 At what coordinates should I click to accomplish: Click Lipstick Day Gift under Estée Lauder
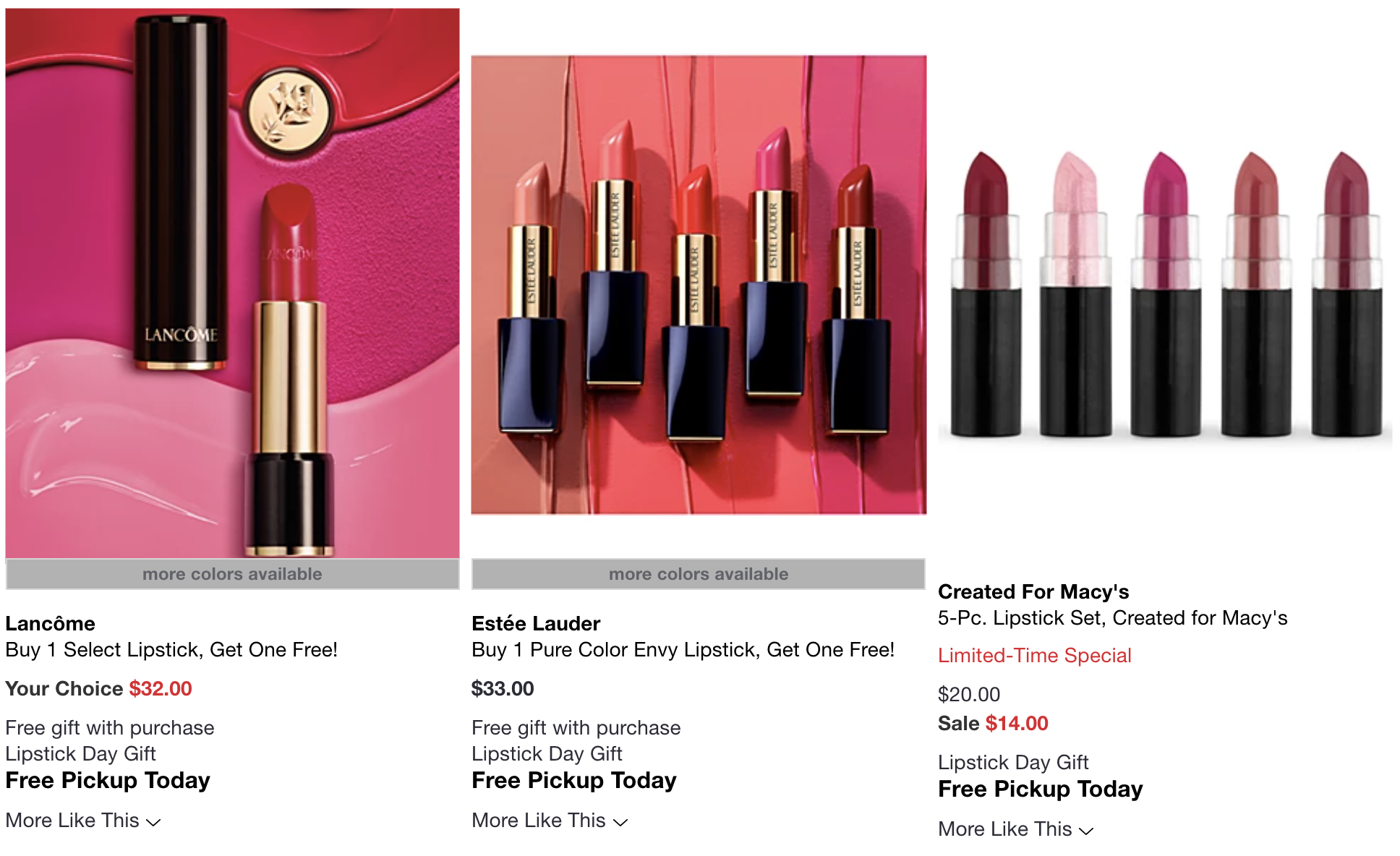(x=547, y=753)
